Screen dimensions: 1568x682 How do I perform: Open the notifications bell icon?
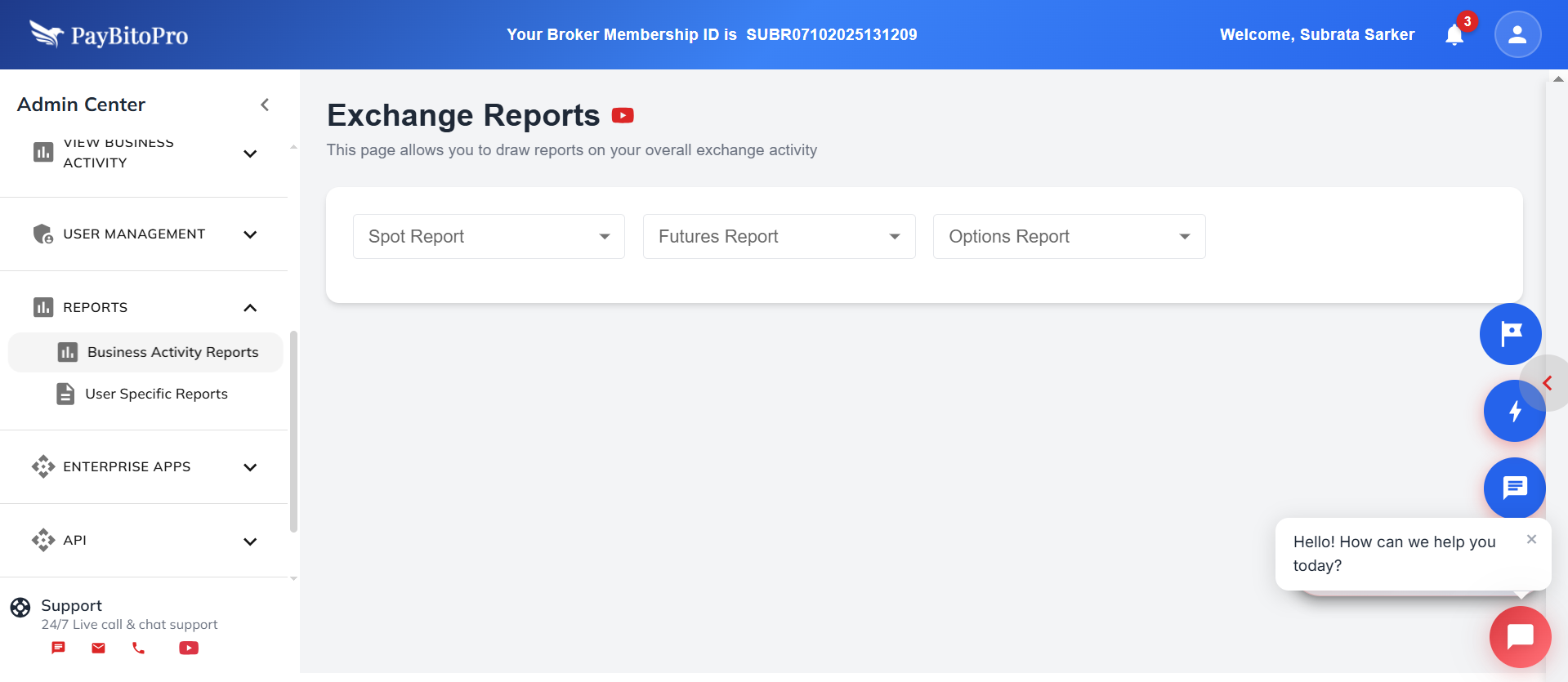click(x=1454, y=35)
